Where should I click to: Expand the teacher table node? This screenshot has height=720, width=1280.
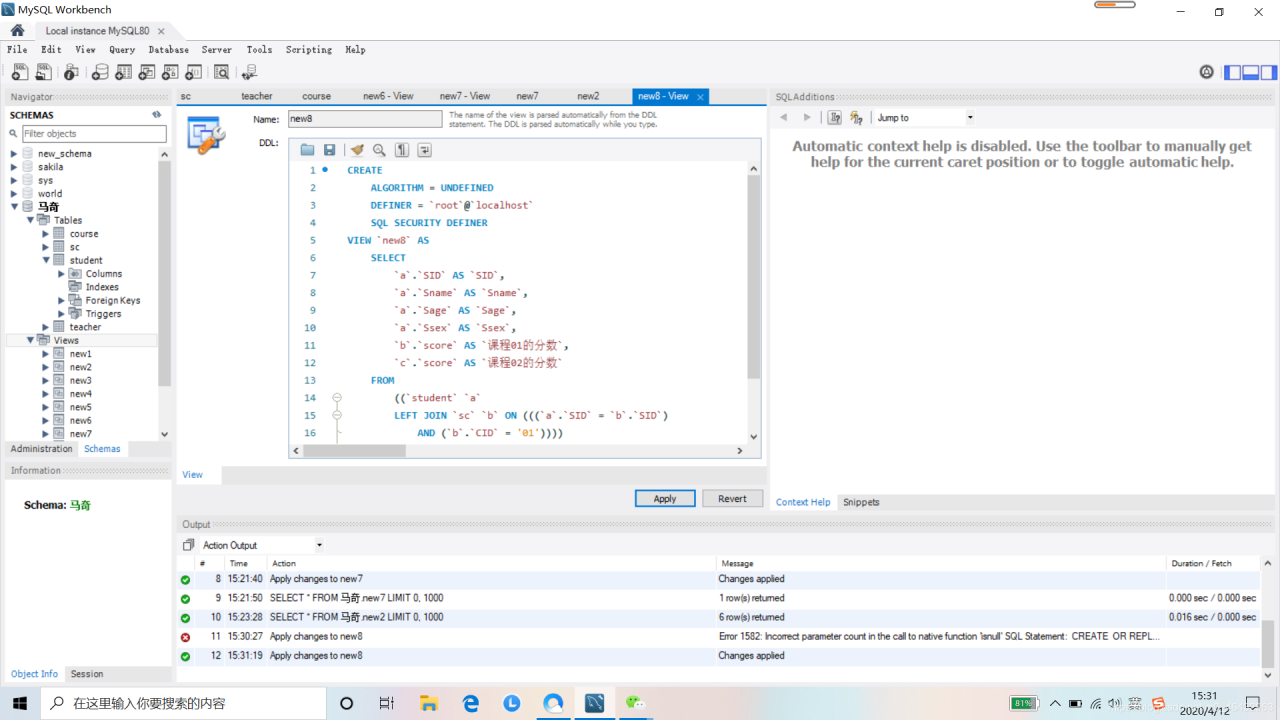pyautogui.click(x=46, y=327)
